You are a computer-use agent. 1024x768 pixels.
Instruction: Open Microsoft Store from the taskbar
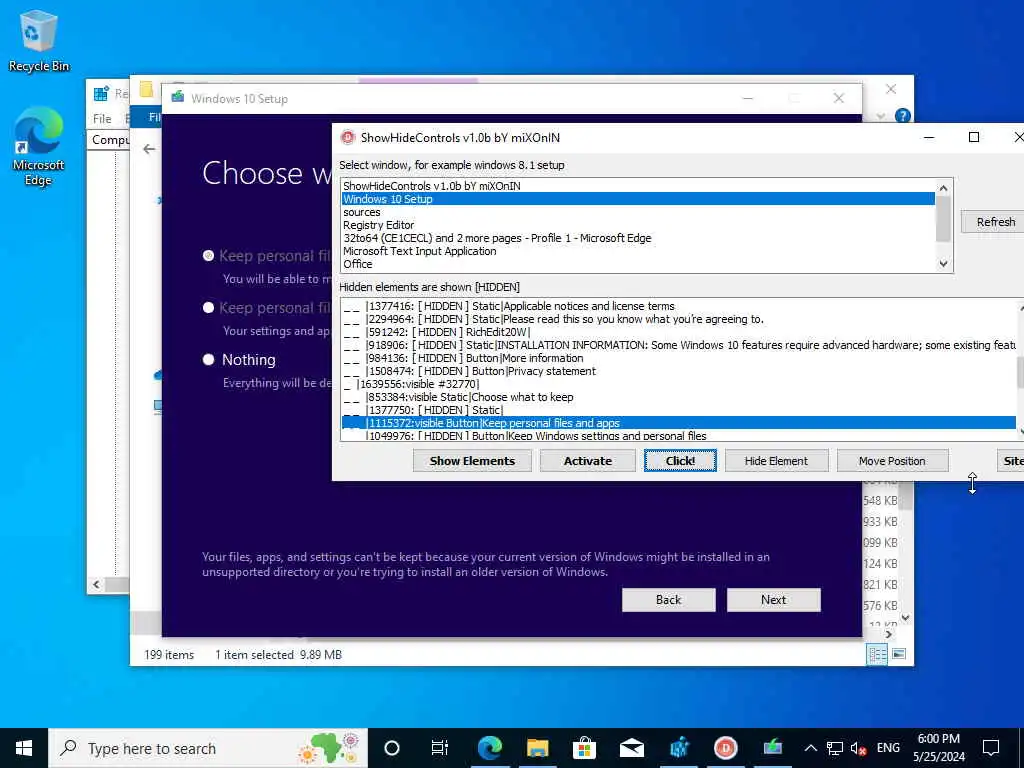584,748
